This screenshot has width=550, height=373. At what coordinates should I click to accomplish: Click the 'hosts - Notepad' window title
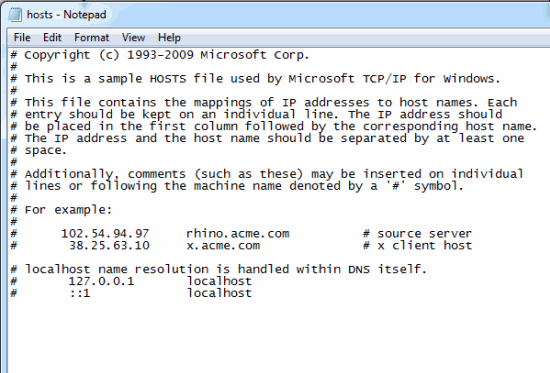67,15
